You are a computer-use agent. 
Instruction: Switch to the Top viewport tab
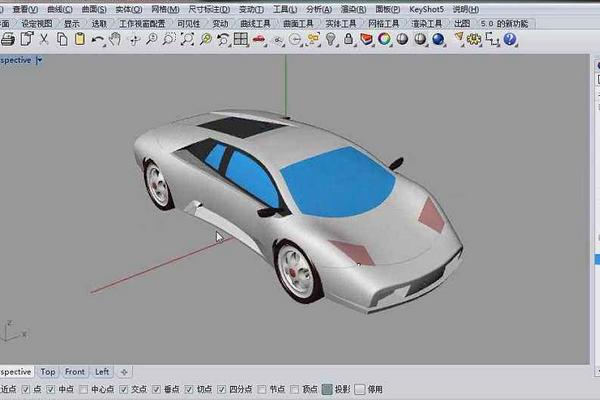point(48,372)
